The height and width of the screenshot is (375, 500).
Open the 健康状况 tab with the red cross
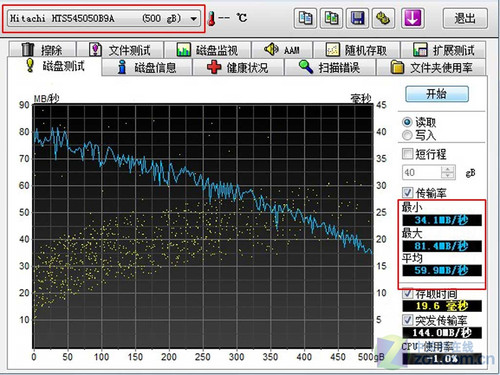[x=238, y=67]
